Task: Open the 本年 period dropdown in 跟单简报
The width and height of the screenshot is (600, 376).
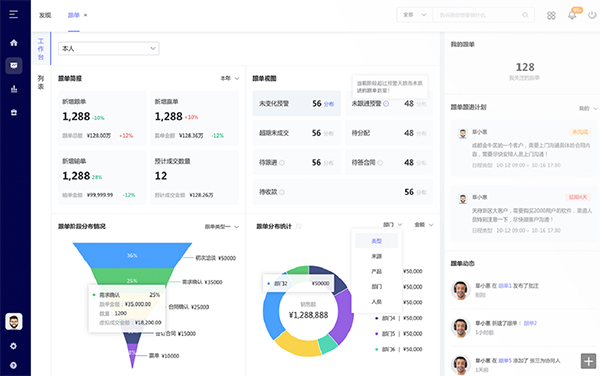Action: 230,78
